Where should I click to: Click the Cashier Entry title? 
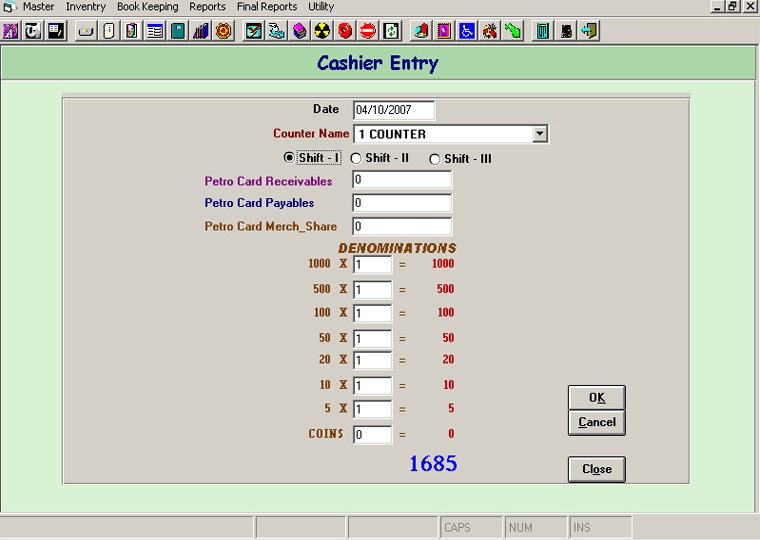[378, 64]
